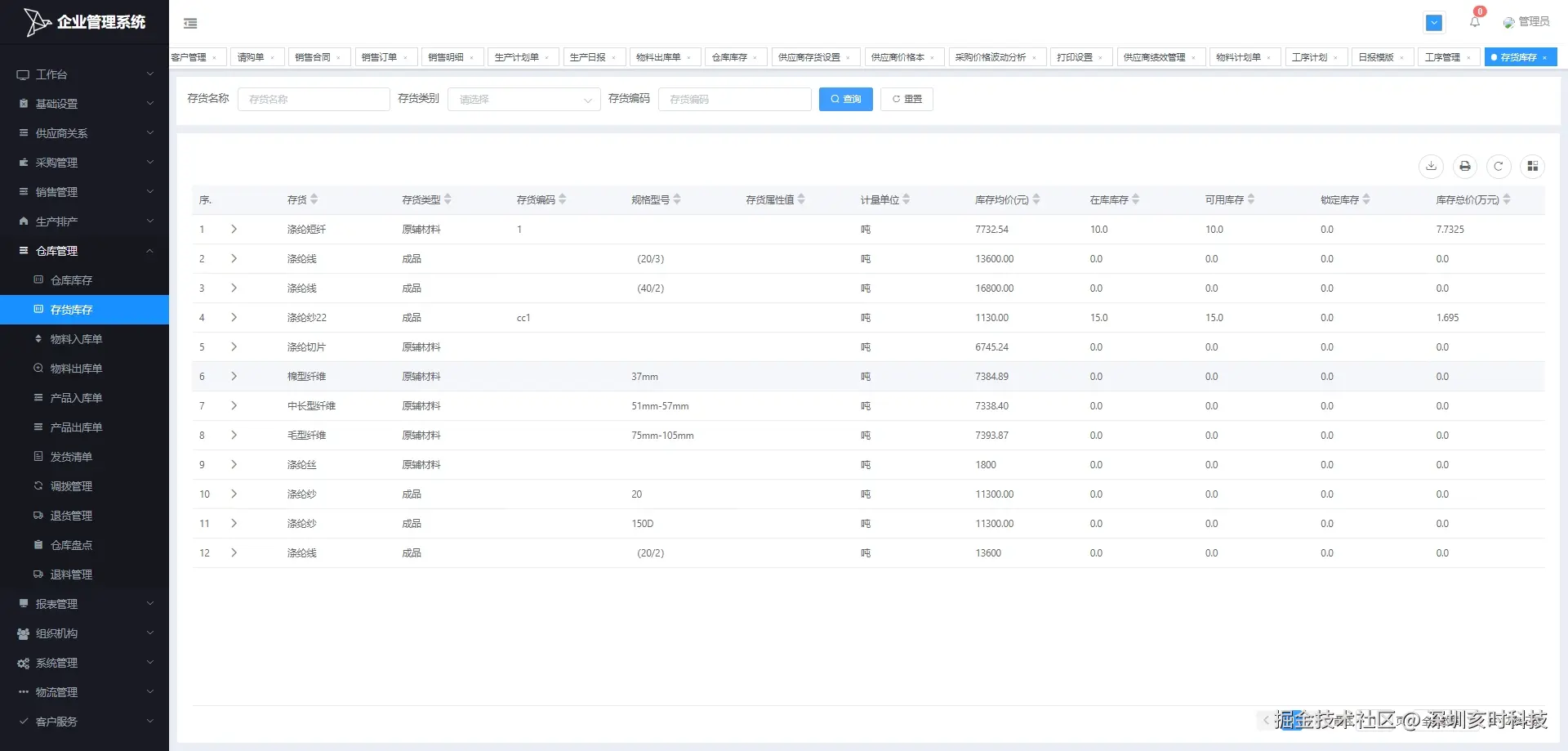Collapse the sidebar with the hamburger icon
Image resolution: width=1568 pixels, height=751 pixels.
pyautogui.click(x=190, y=24)
